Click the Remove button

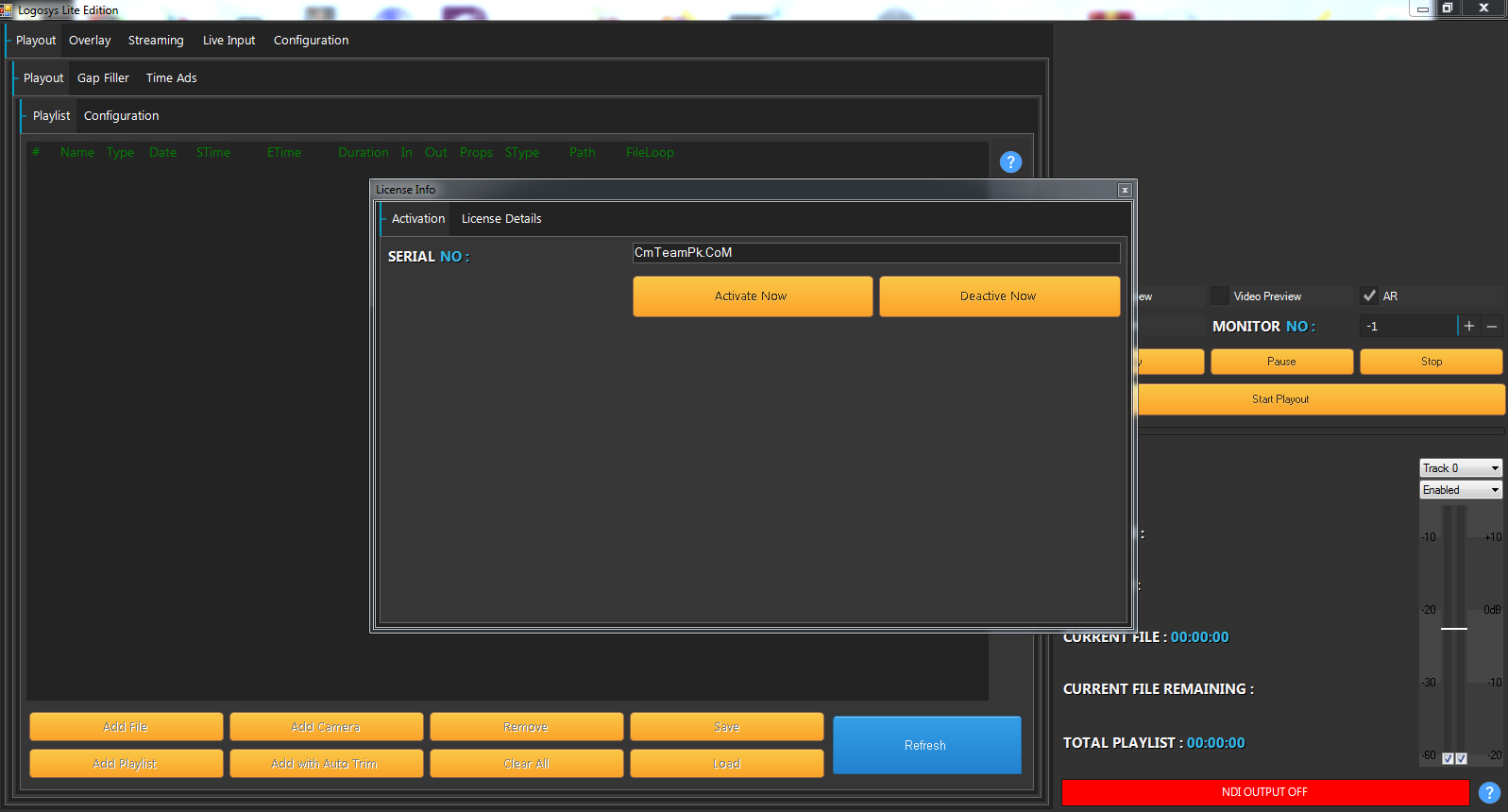(x=526, y=727)
